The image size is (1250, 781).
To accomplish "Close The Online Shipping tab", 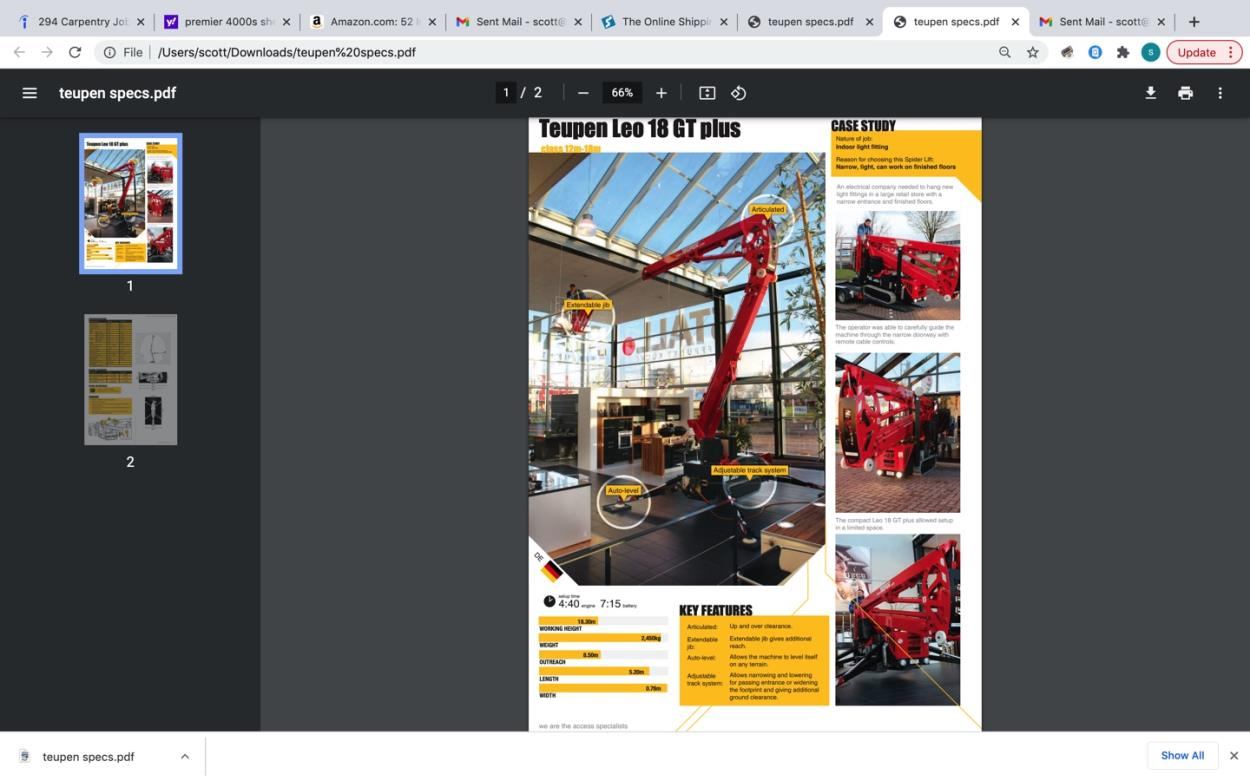I will coord(723,21).
